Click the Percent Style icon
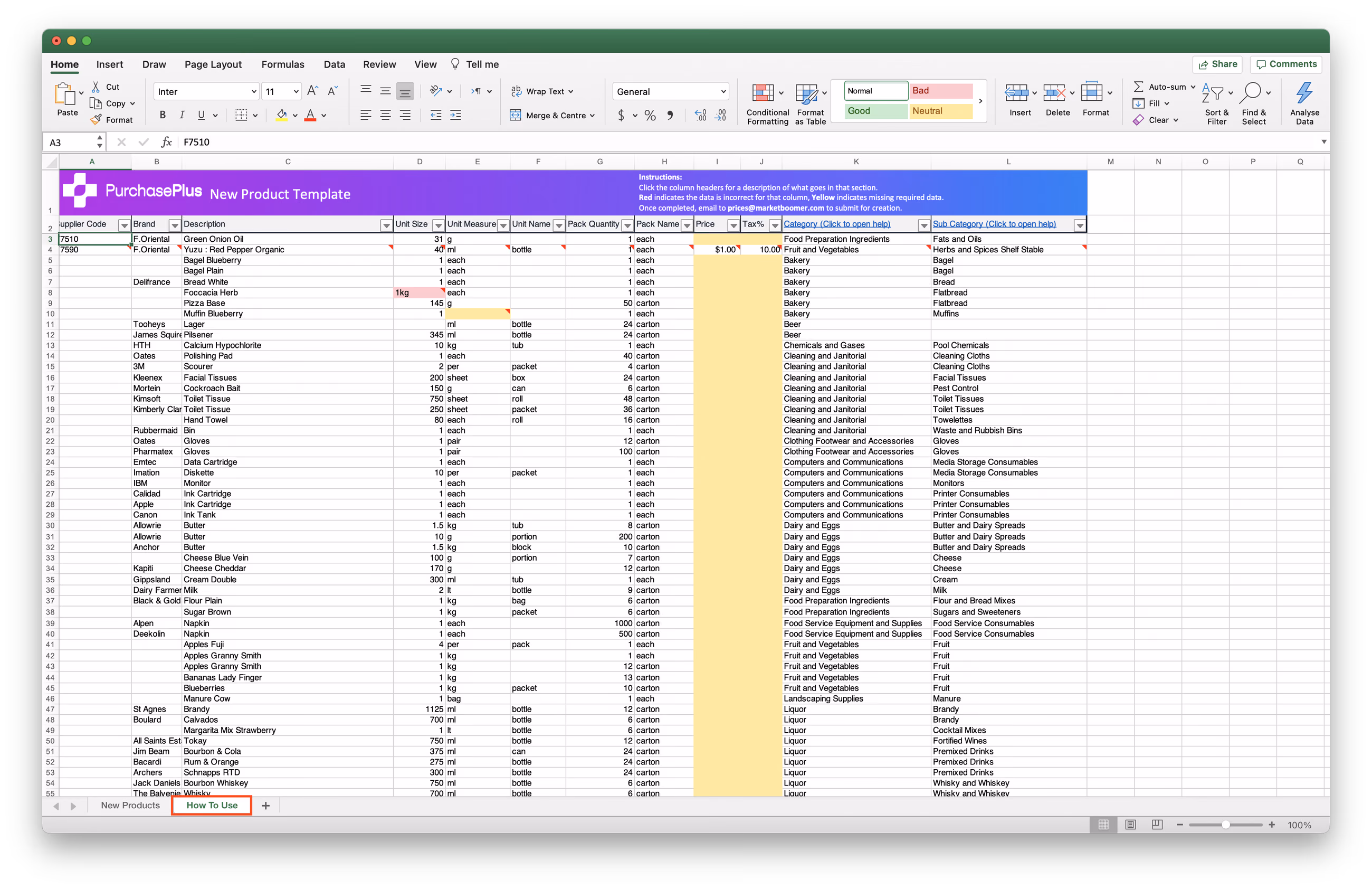Viewport: 1372px width, 889px height. [x=650, y=115]
